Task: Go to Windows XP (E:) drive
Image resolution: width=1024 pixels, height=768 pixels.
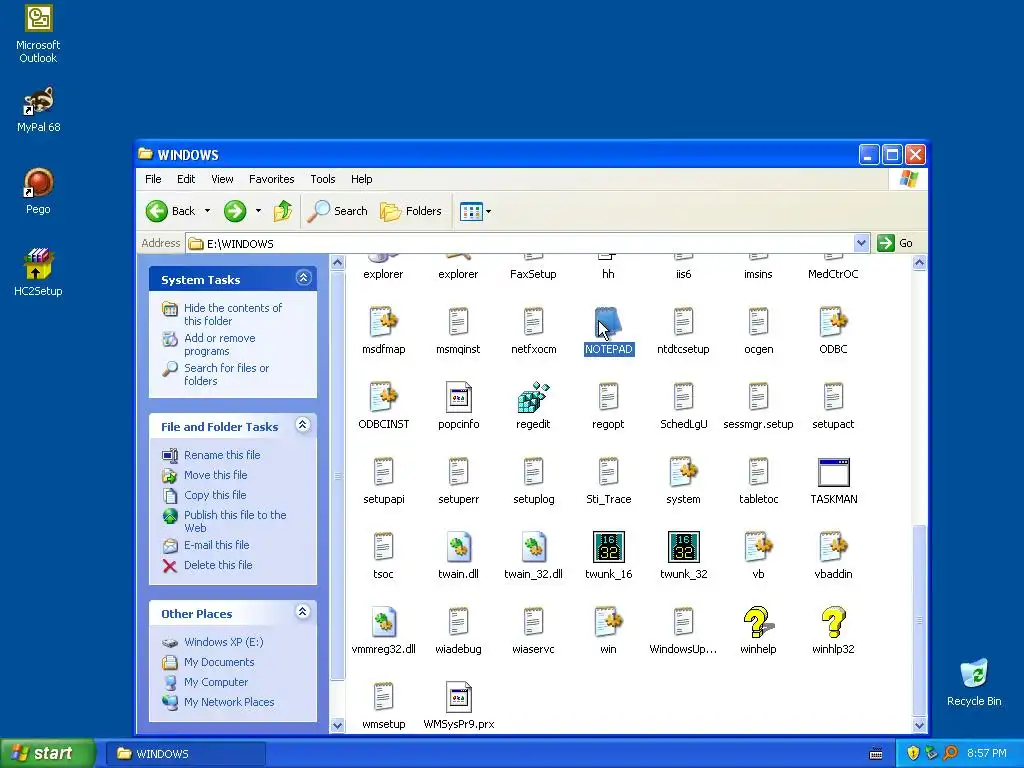Action: pyautogui.click(x=223, y=642)
